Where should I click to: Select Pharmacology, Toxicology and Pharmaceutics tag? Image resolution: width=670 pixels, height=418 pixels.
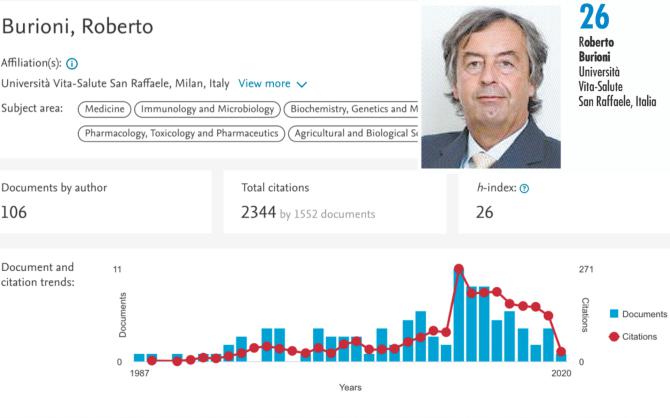click(181, 133)
